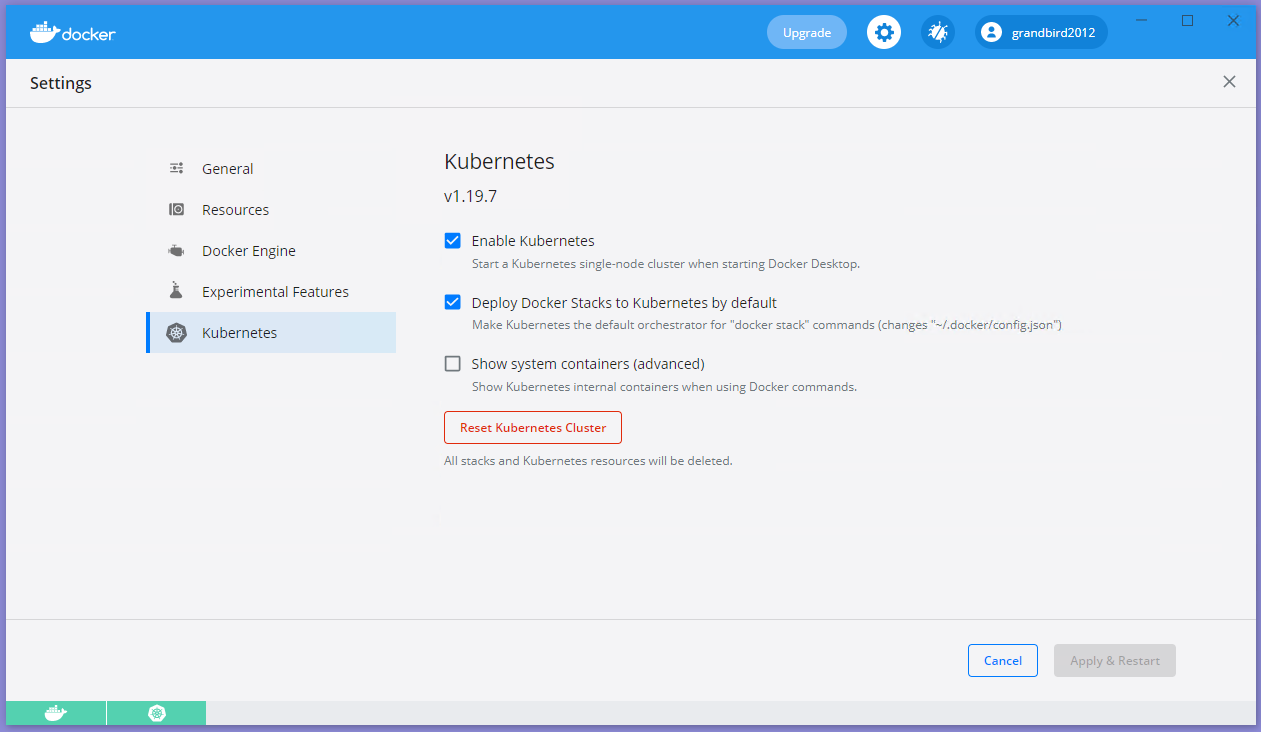Click the General sliders icon in sidebar
The width and height of the screenshot is (1261, 732).
click(x=177, y=169)
